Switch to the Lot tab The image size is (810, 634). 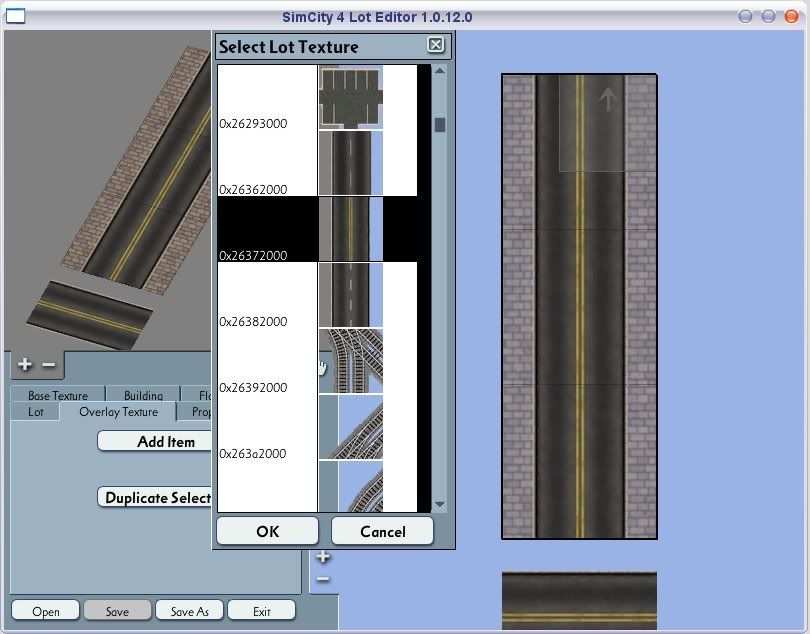(x=35, y=412)
